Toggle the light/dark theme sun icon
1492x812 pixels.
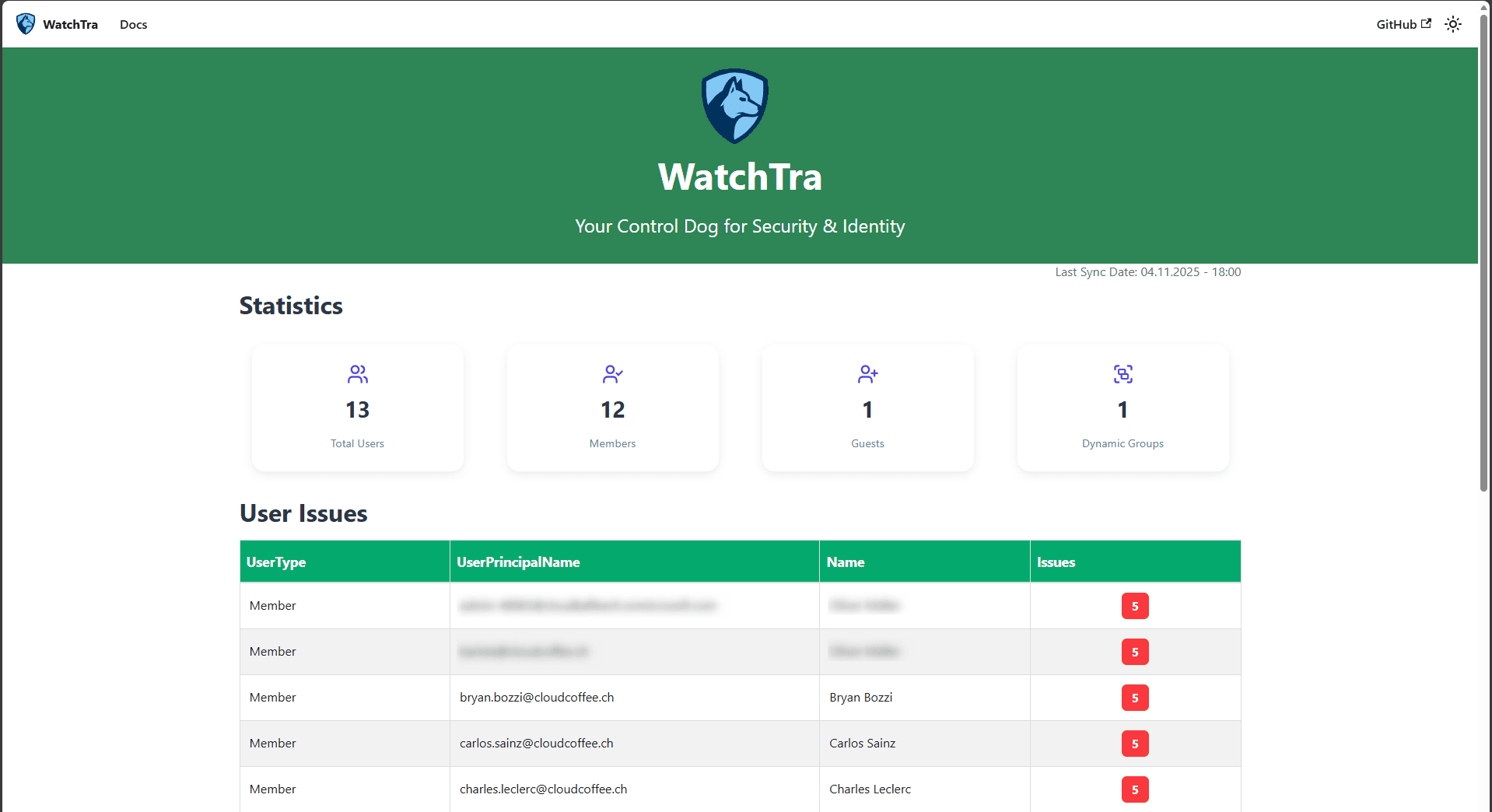(1452, 24)
